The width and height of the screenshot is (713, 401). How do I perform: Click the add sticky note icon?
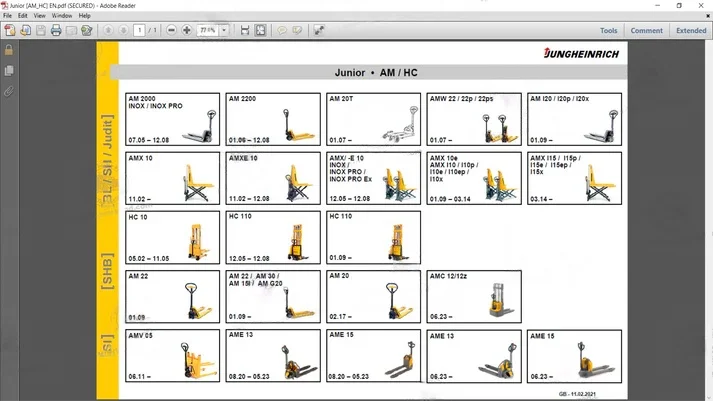[282, 30]
